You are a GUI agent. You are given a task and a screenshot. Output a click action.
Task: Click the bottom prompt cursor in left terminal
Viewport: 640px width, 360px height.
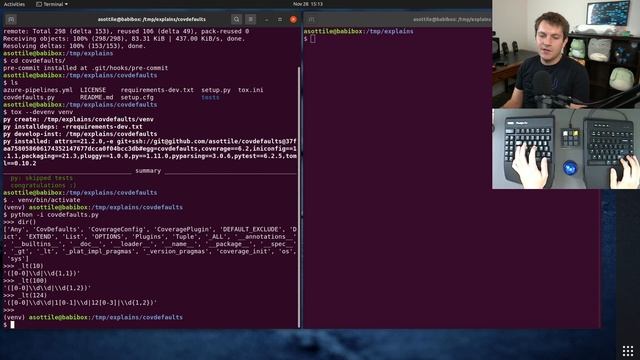coord(13,324)
